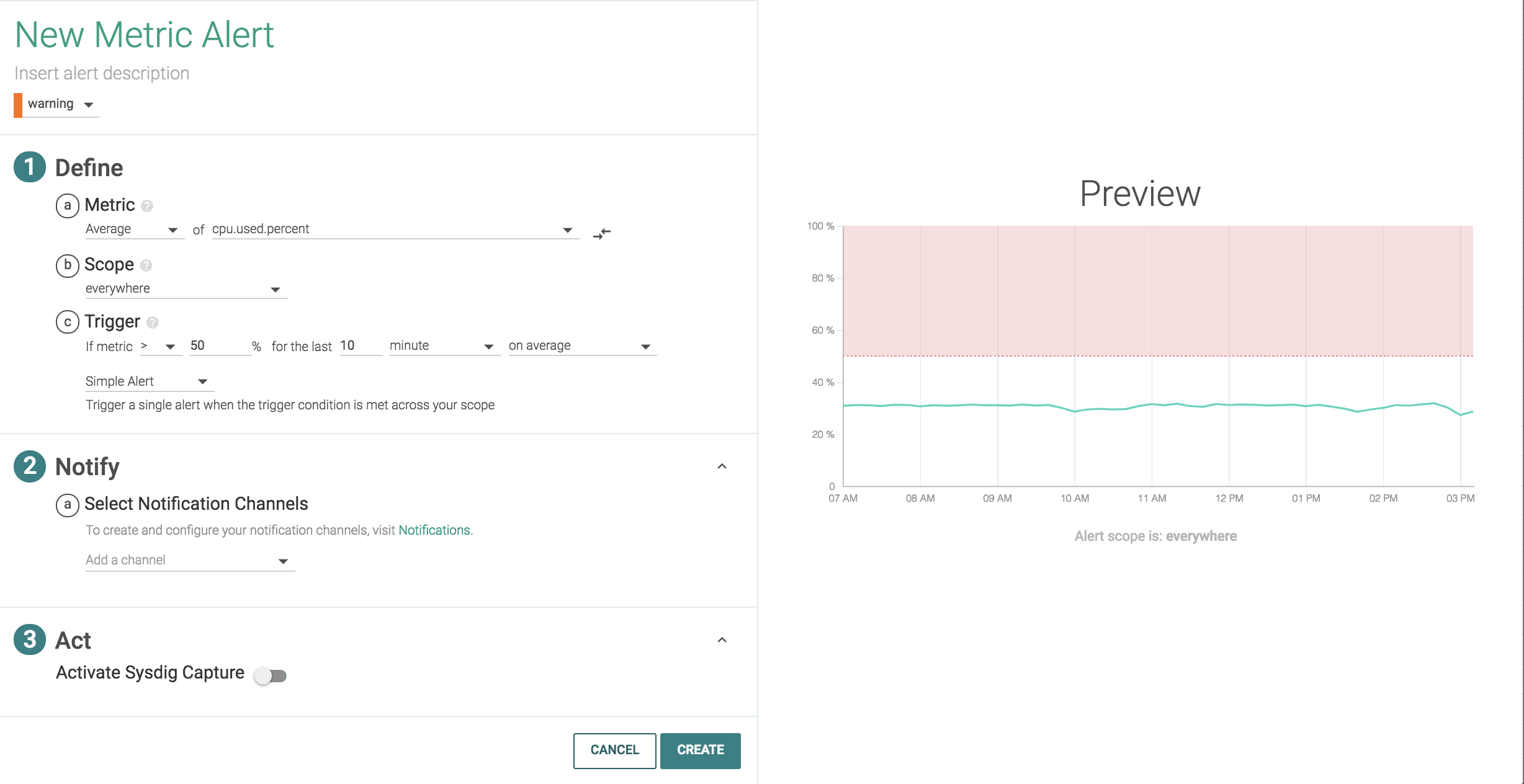Viewport: 1524px width, 784px height.
Task: Open the Simple Alert type dropdown
Action: (x=149, y=381)
